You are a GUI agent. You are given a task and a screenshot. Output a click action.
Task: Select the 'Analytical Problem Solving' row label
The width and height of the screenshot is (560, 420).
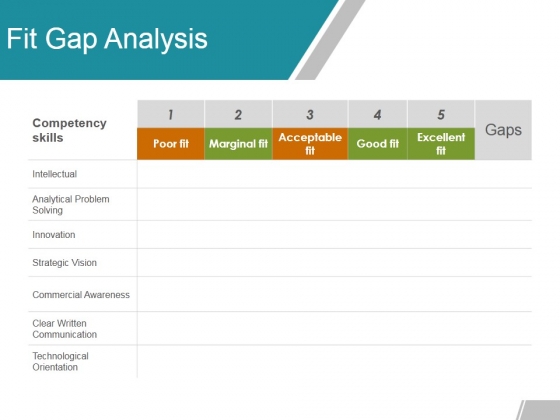71,205
